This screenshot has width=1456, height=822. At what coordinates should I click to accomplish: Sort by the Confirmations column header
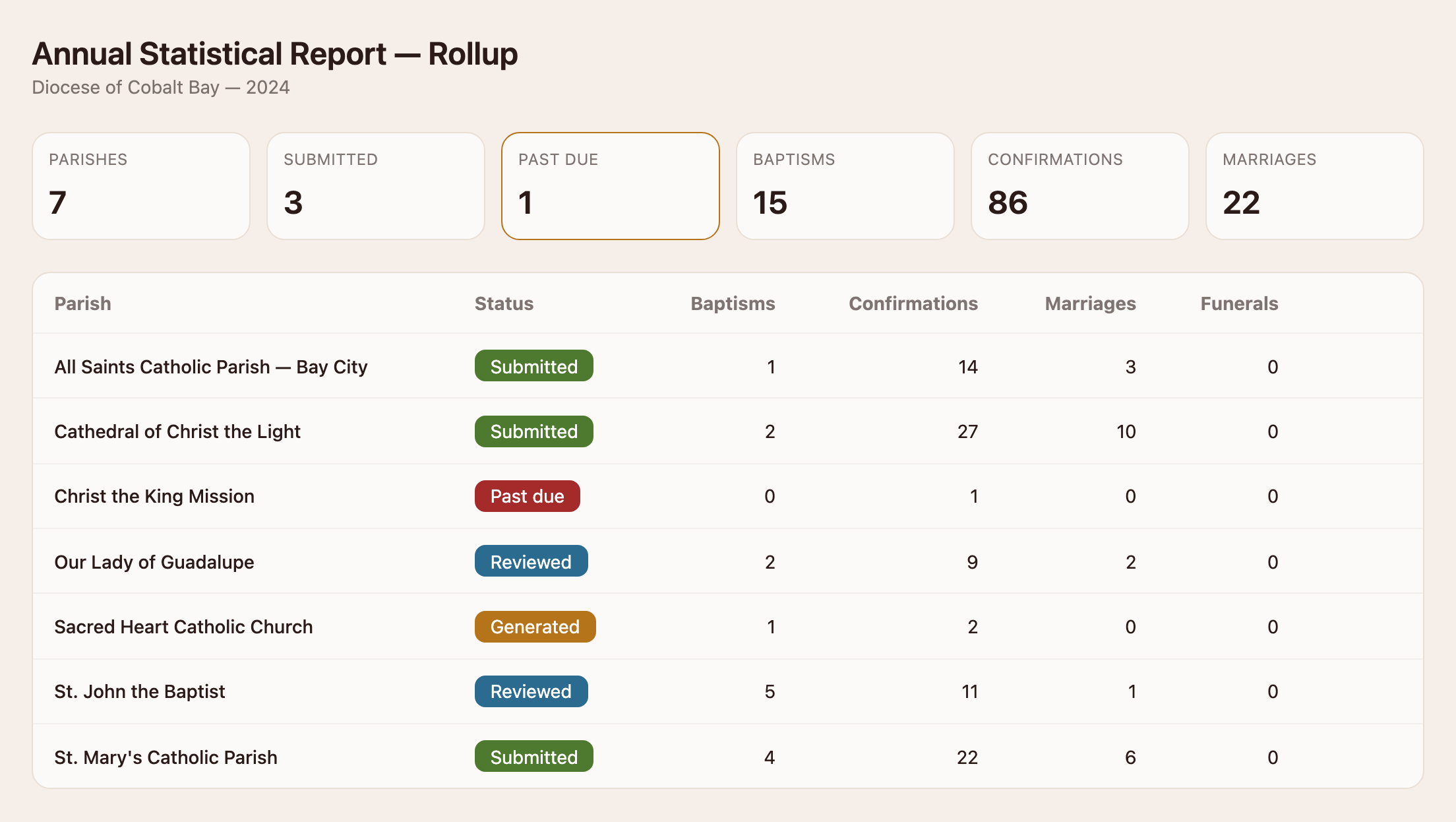click(x=913, y=303)
